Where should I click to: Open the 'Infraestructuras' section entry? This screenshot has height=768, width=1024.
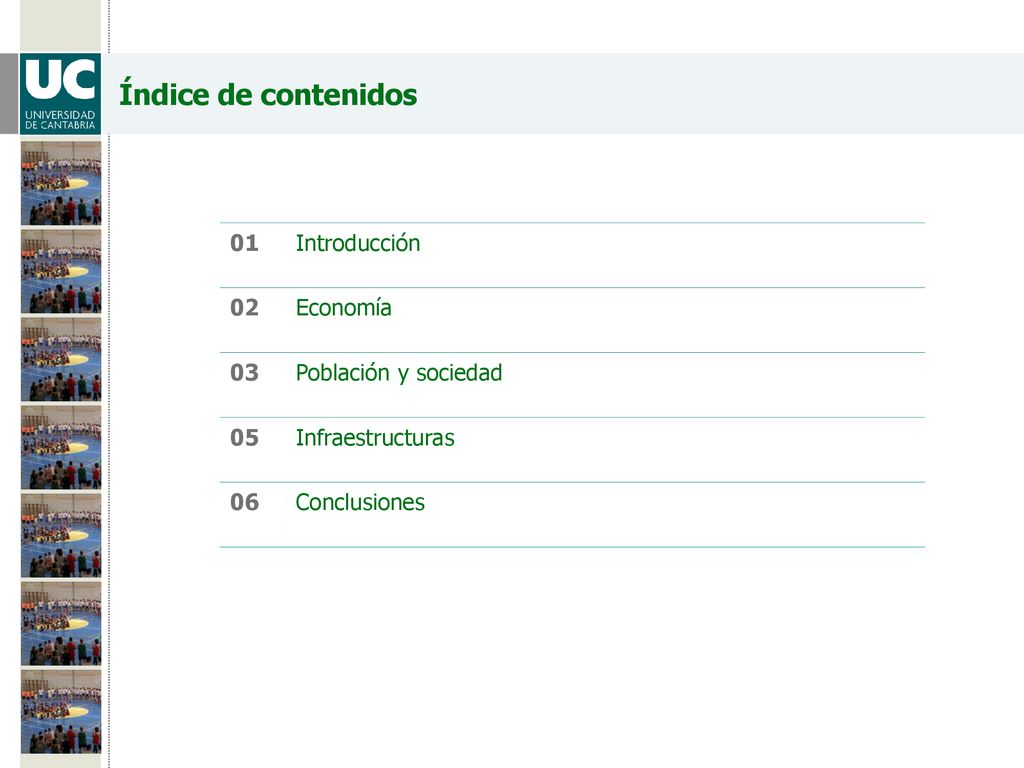tap(375, 438)
